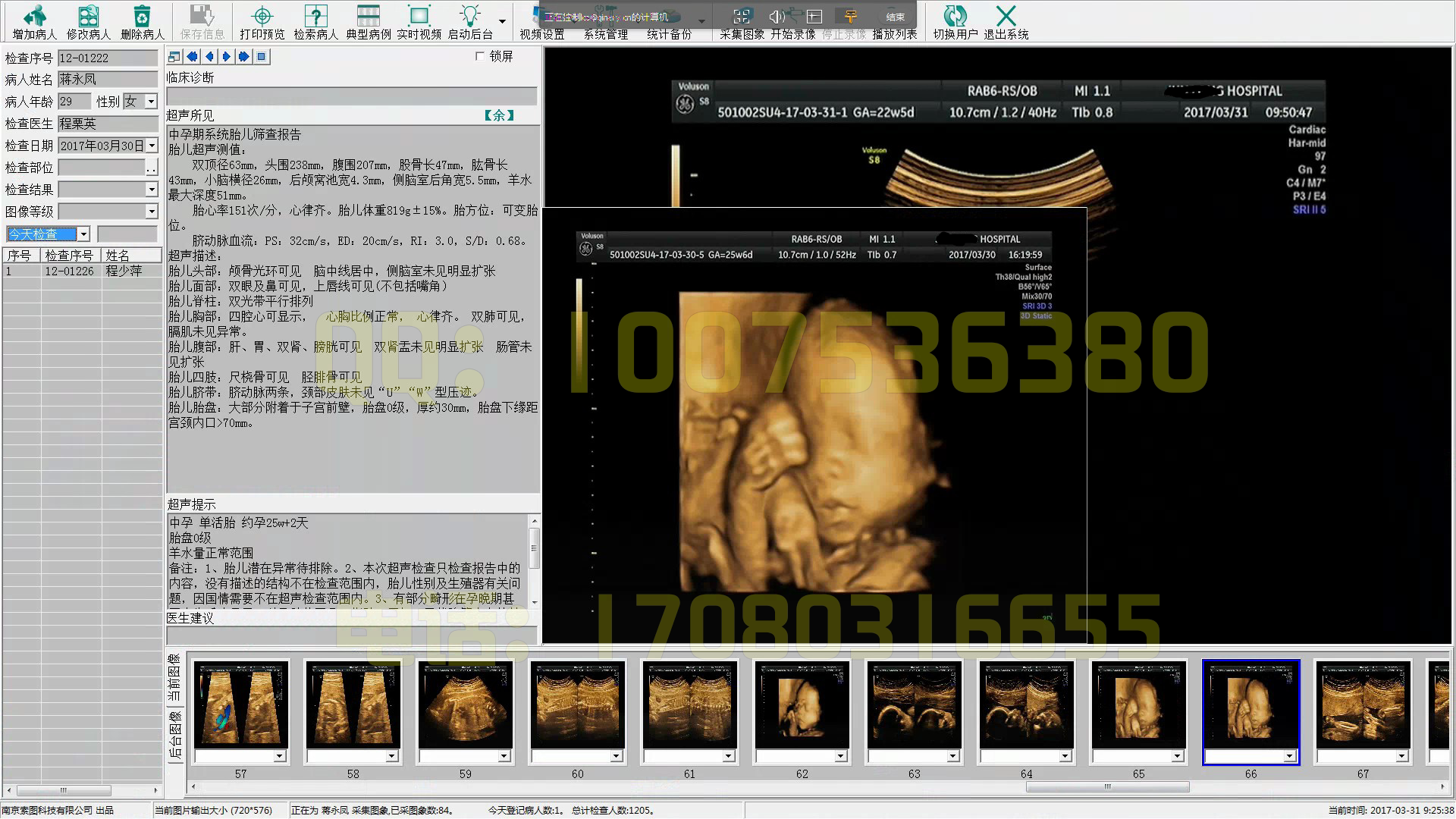
Task: Expand the 性别 gender dropdown
Action: click(151, 102)
